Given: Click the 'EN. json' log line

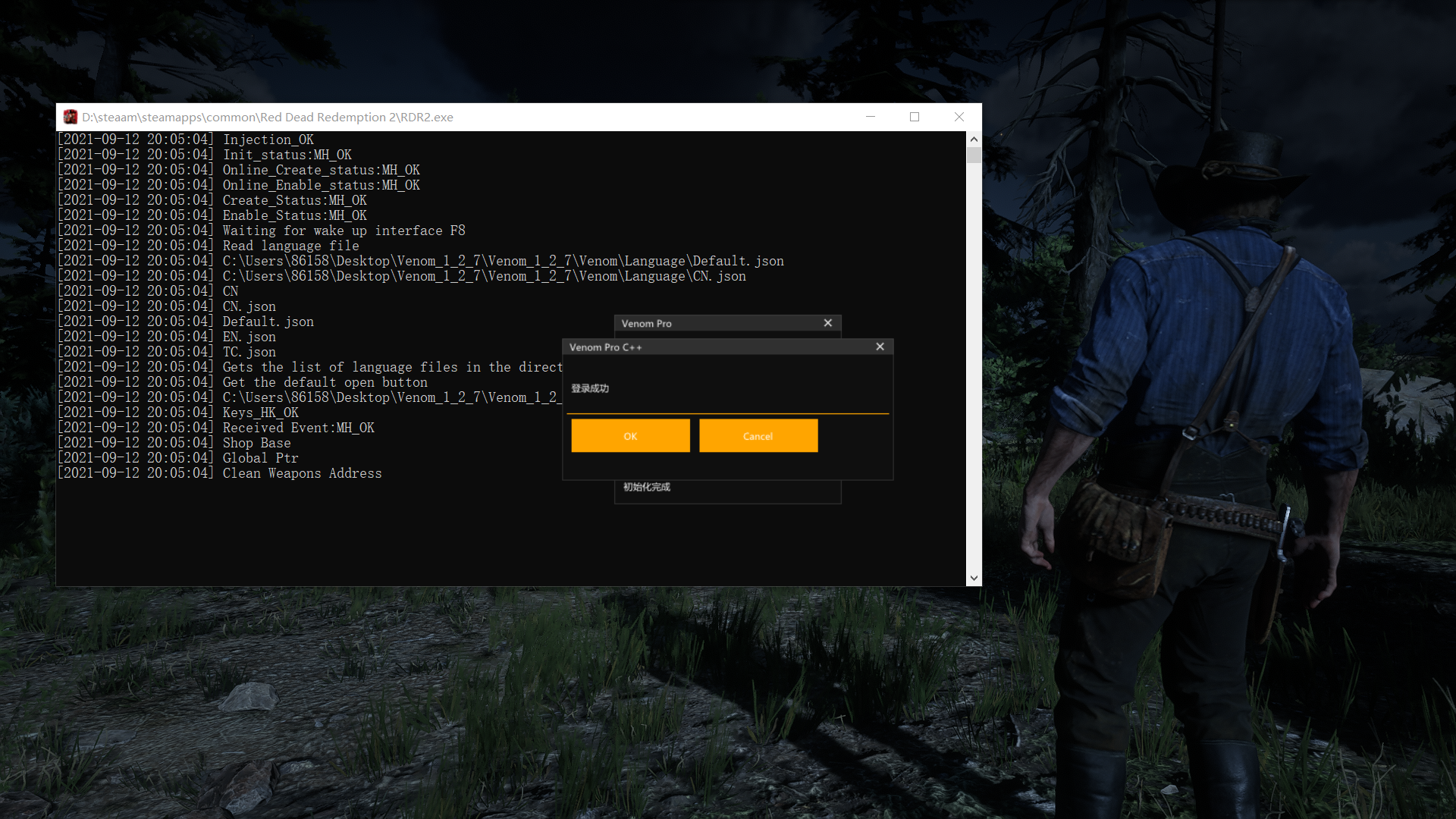Looking at the screenshot, I should click(167, 337).
